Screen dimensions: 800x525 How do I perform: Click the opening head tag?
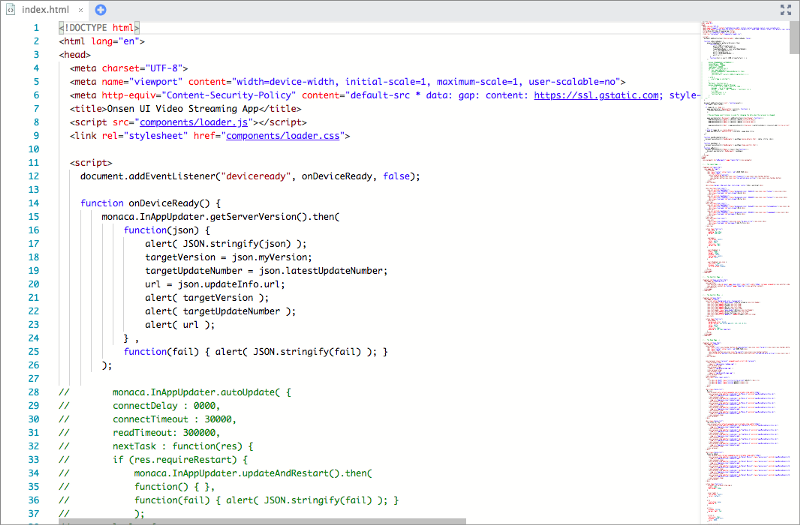coord(74,55)
